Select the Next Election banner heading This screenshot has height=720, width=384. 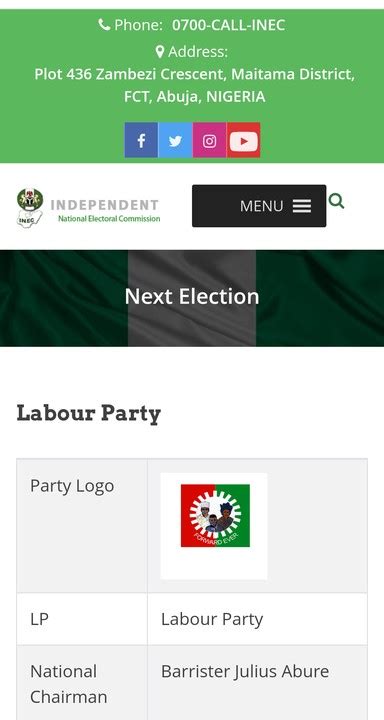click(x=192, y=296)
